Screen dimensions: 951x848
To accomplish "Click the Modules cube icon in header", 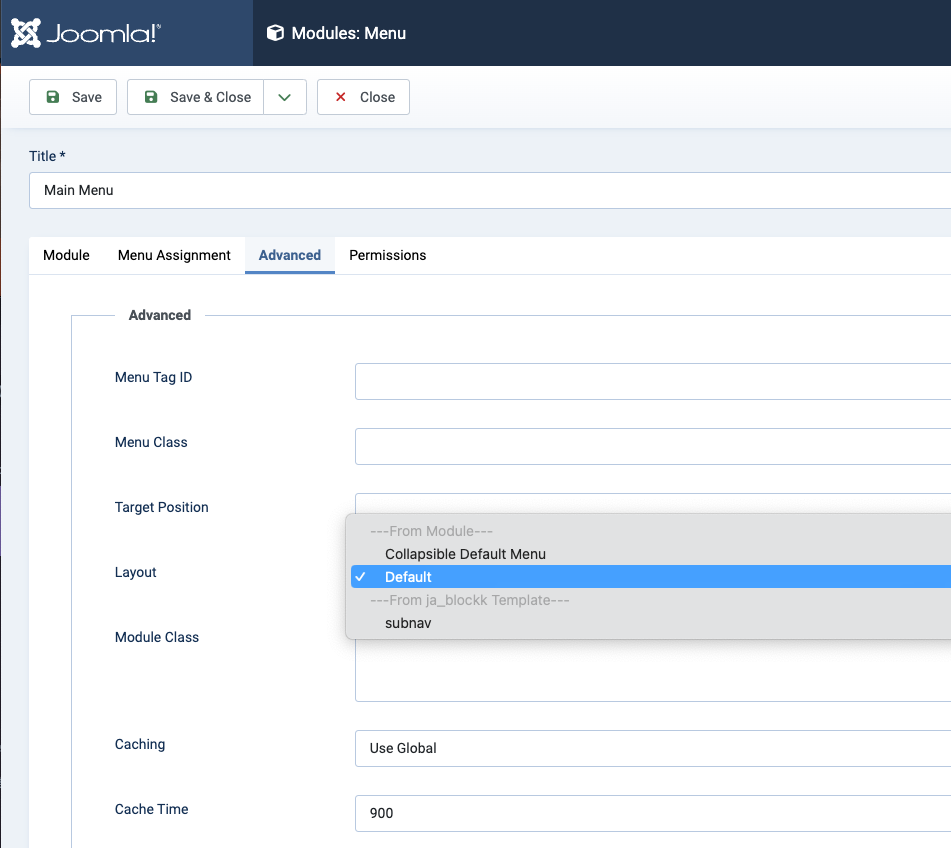I will (x=275, y=33).
